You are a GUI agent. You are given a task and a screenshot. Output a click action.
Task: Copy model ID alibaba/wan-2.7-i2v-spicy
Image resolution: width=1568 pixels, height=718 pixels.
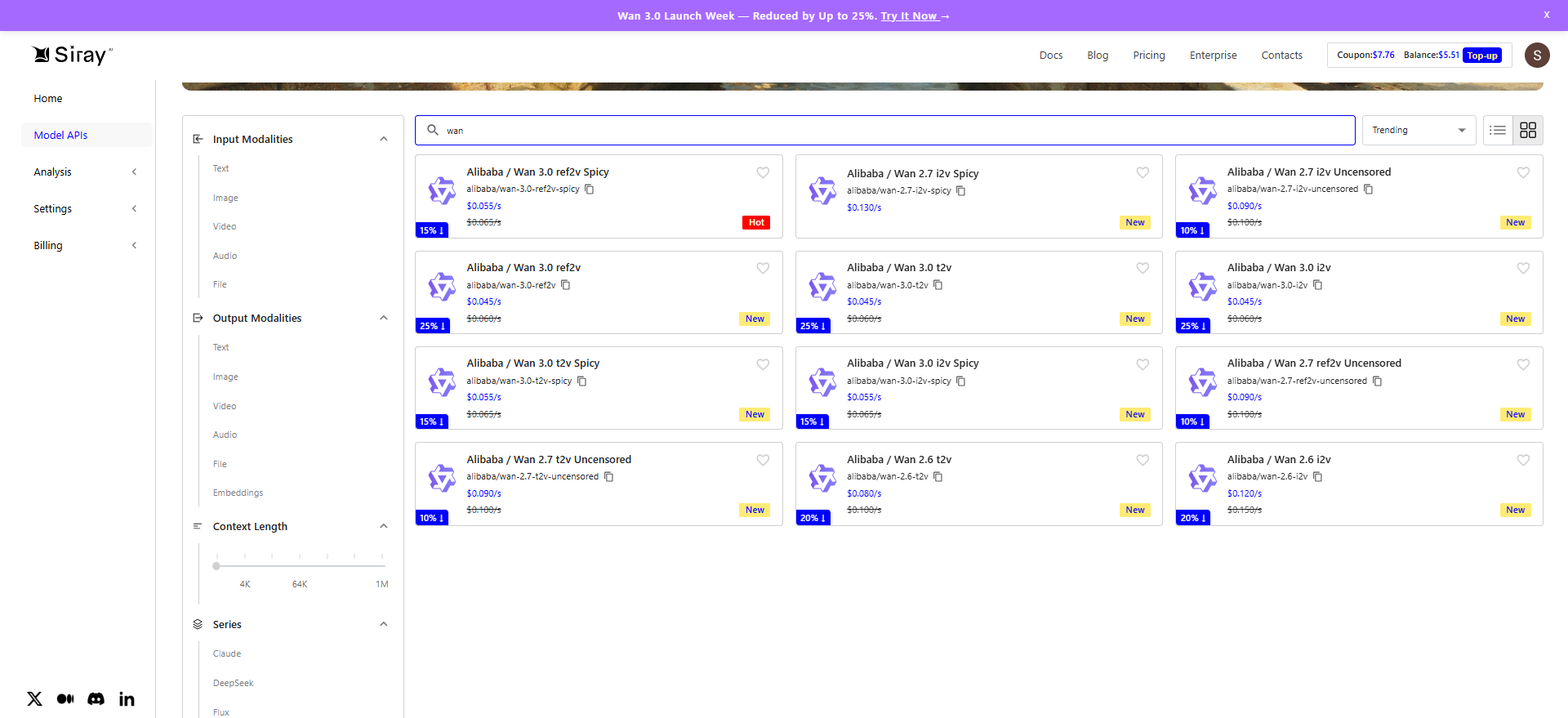(x=960, y=191)
